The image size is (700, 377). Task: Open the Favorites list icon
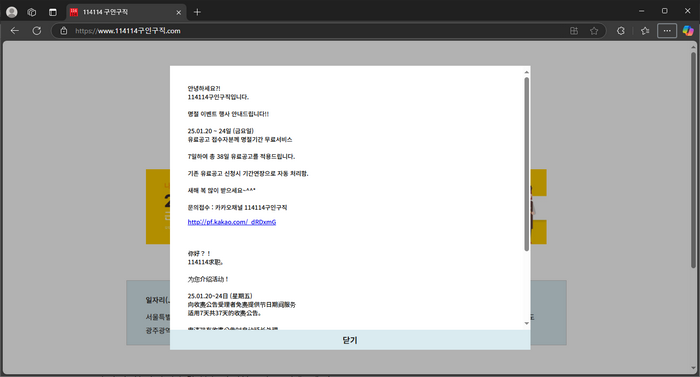click(x=645, y=31)
